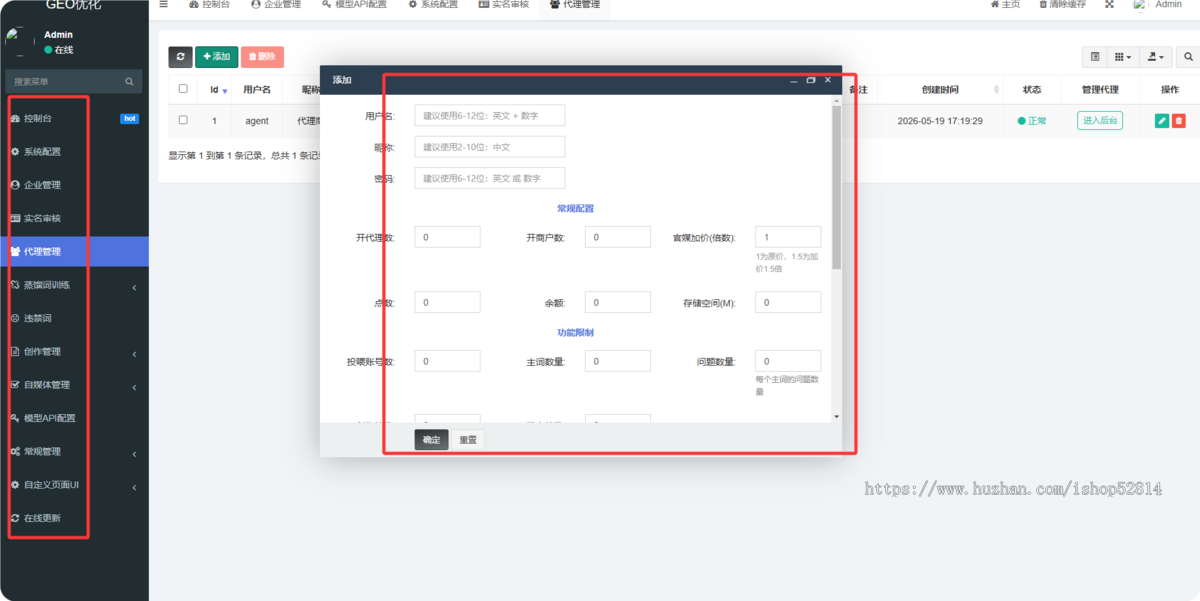
Task: Toggle the table view switch icon
Action: [1095, 57]
